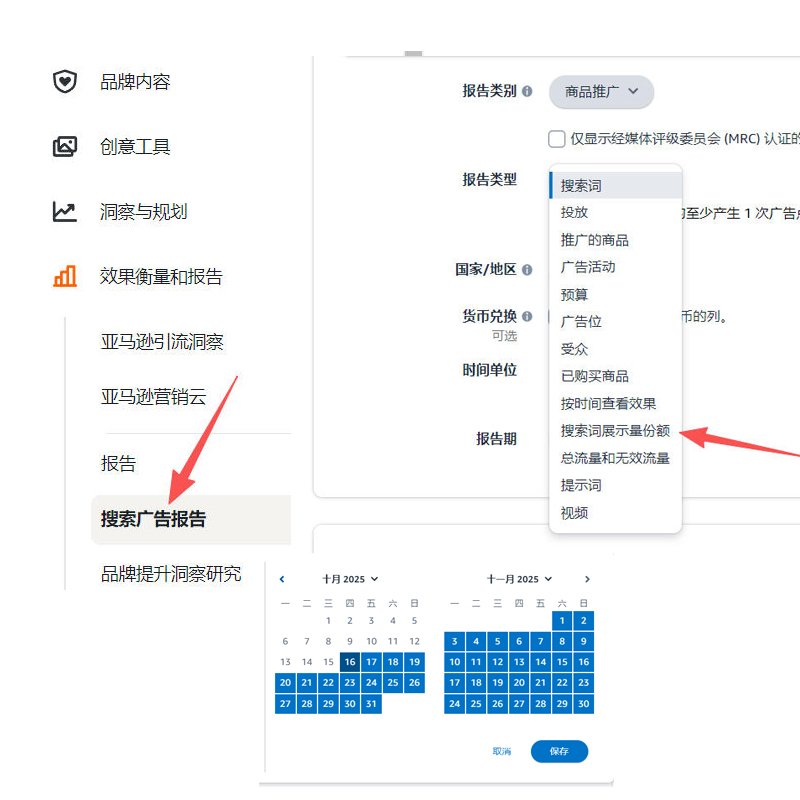Image resolution: width=800 pixels, height=800 pixels.
Task: Go to previous month in calendar
Action: tap(282, 579)
